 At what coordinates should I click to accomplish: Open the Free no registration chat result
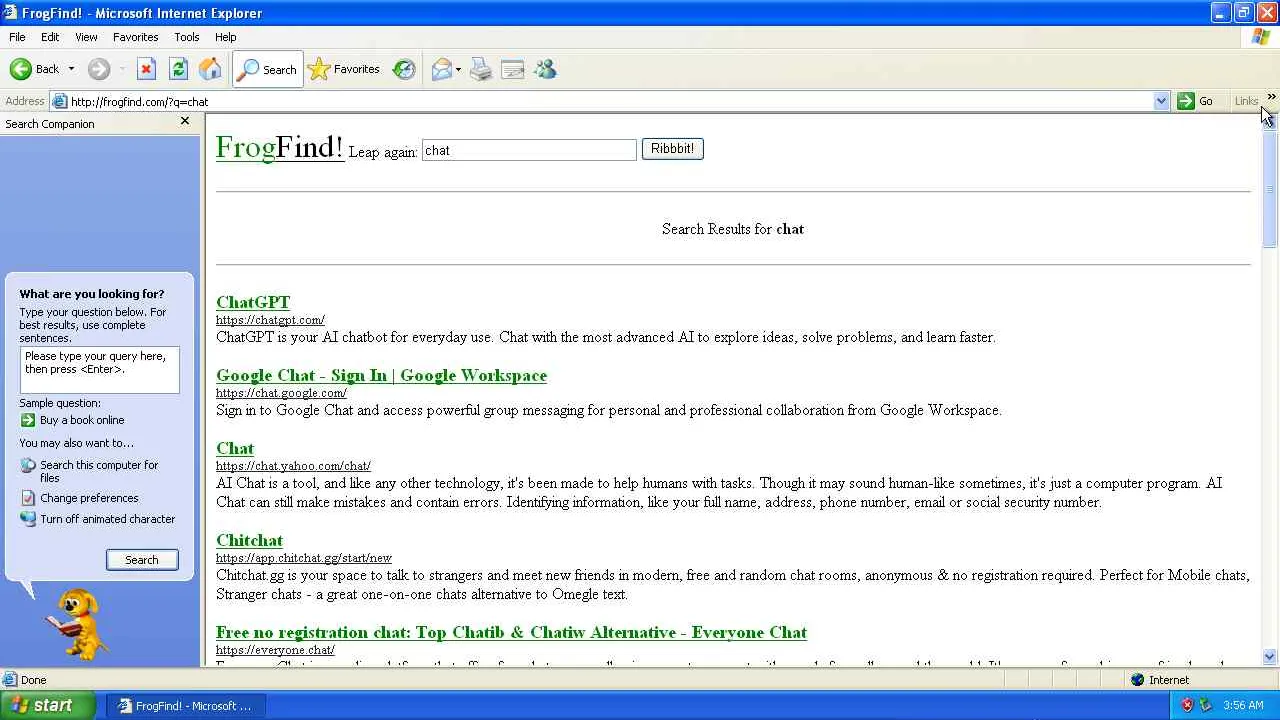click(x=511, y=632)
